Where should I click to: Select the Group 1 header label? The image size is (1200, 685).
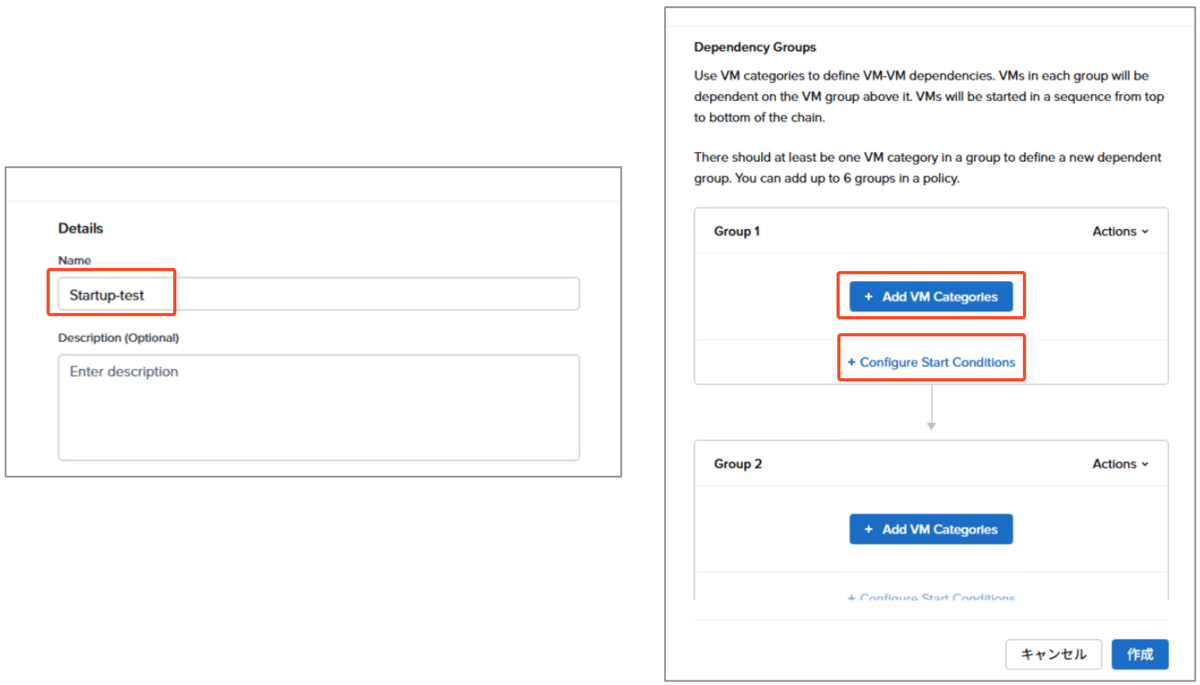pos(737,231)
